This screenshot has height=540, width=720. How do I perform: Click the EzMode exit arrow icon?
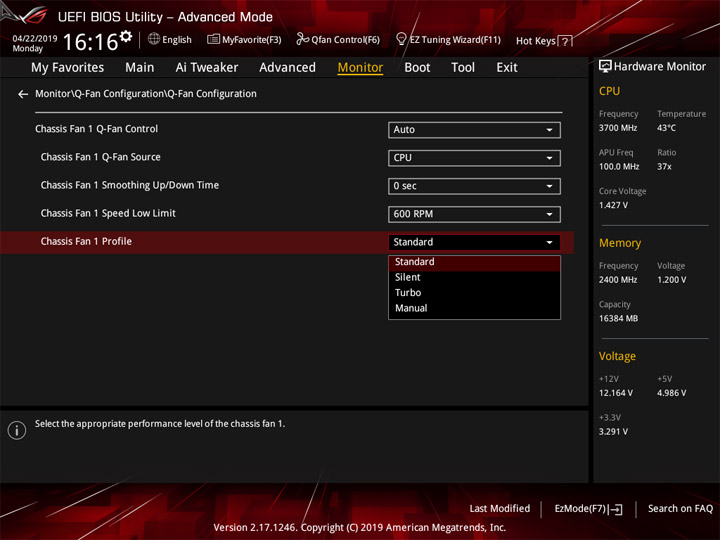coord(616,509)
